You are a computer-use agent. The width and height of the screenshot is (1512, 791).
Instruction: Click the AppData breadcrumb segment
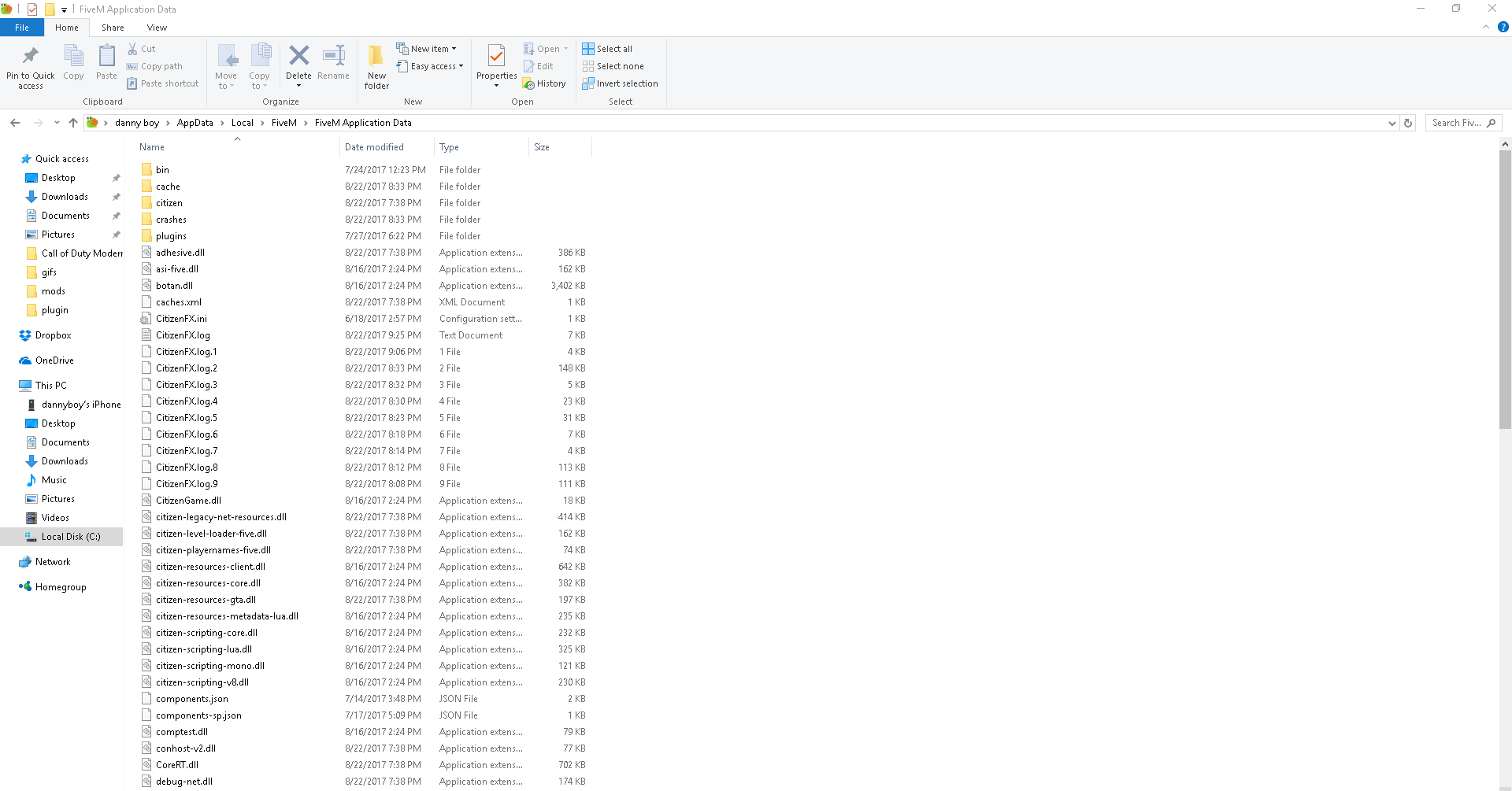tap(195, 123)
